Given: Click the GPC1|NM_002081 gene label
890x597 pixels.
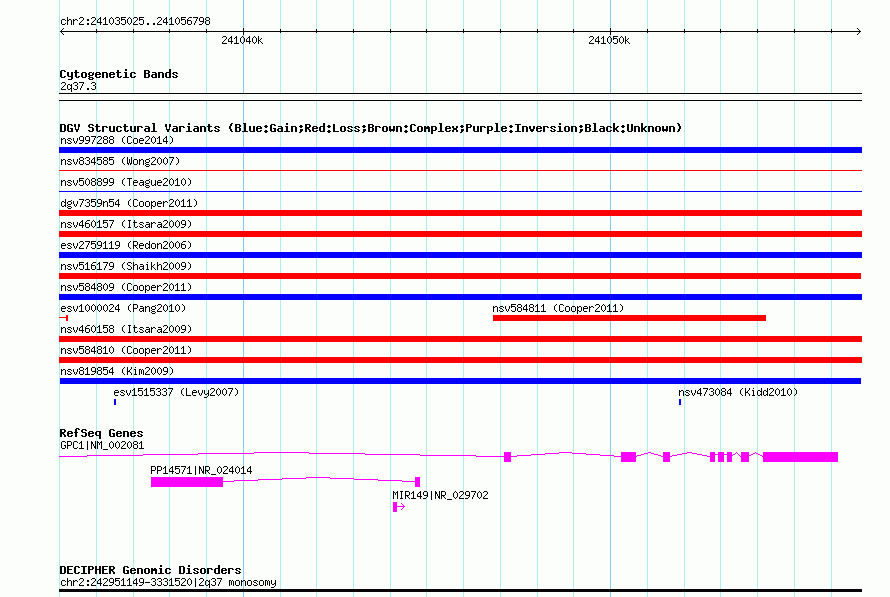Looking at the screenshot, I should [102, 445].
